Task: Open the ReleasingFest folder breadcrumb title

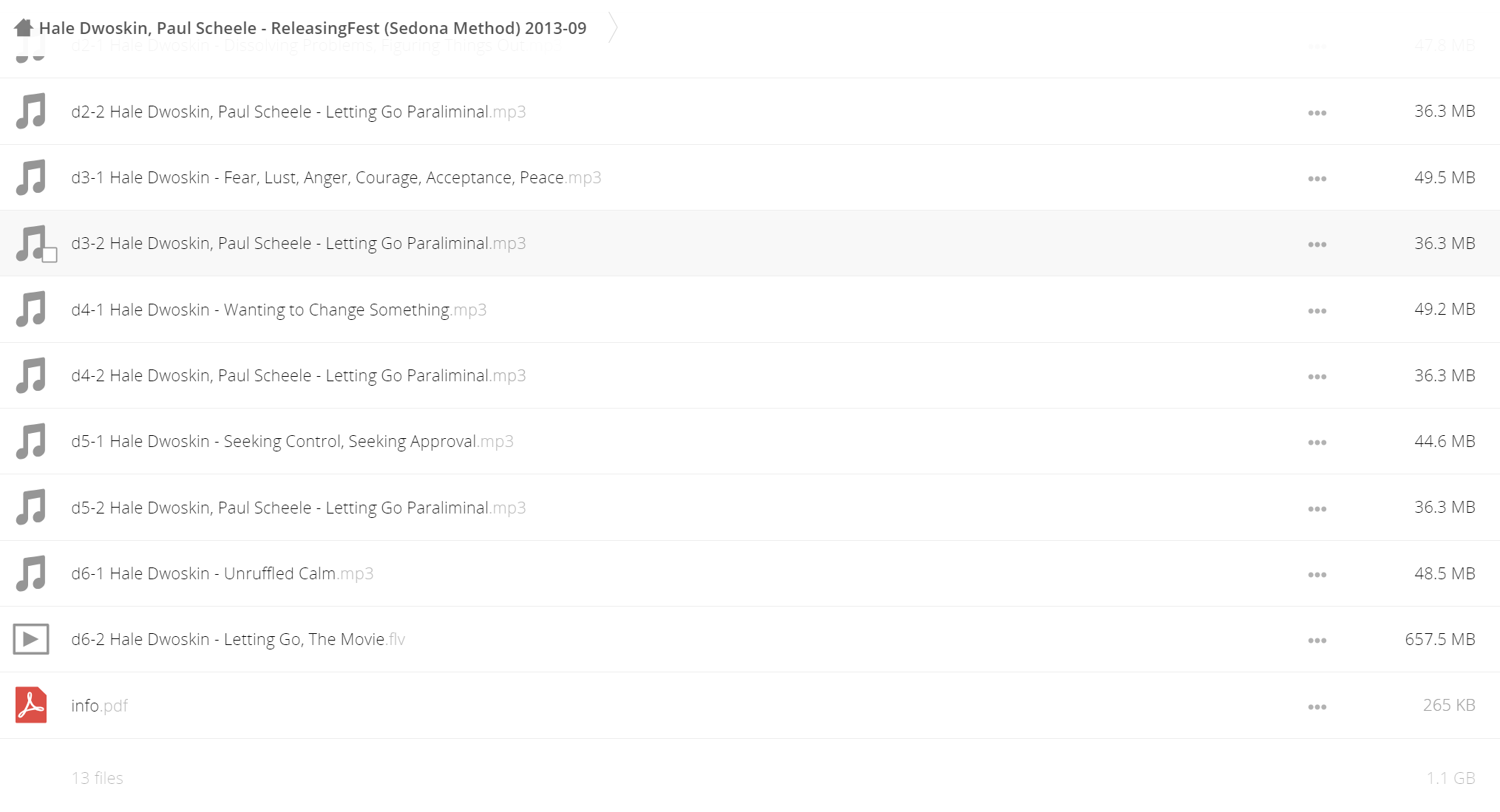Action: (313, 28)
